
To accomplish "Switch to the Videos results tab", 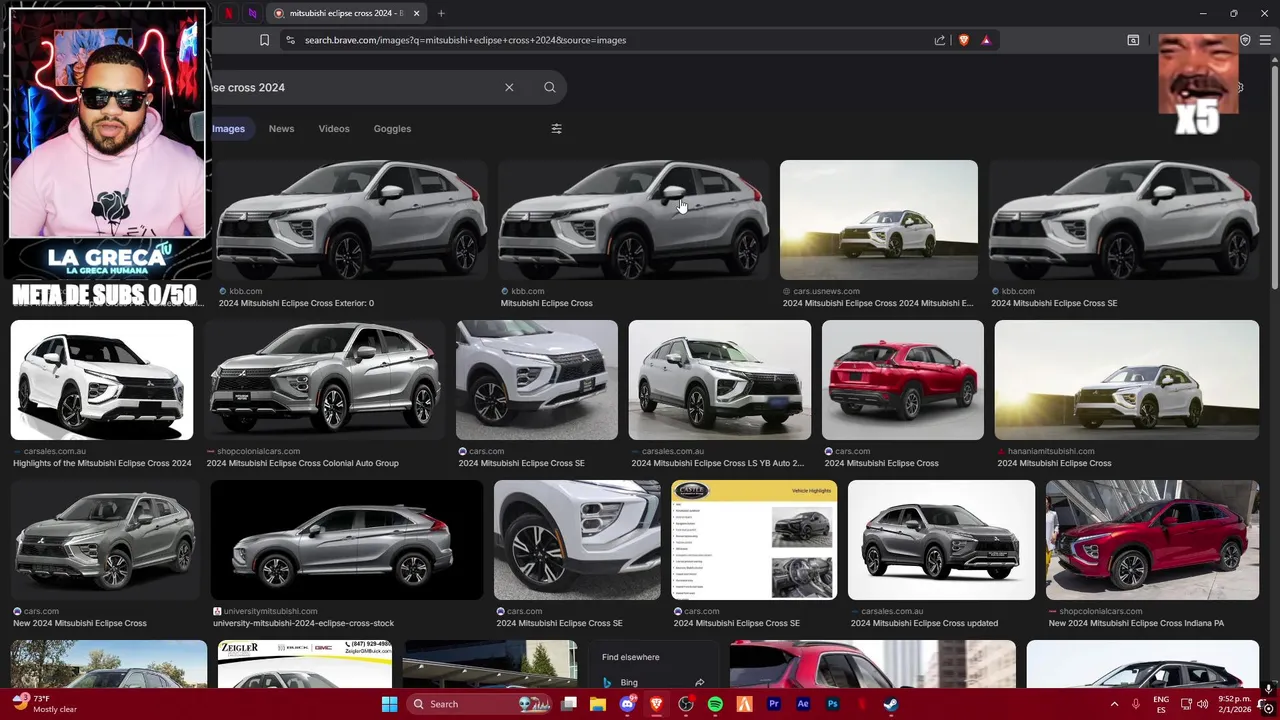I will tap(334, 129).
